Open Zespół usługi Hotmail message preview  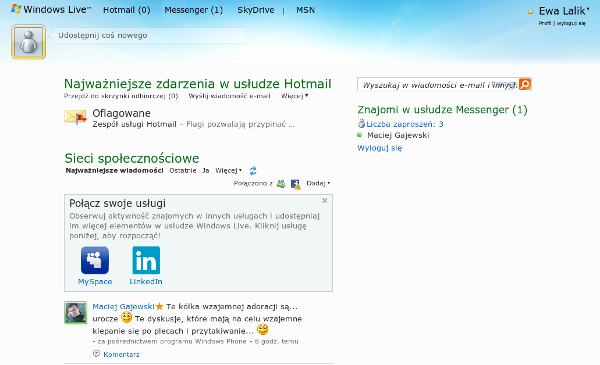[x=193, y=124]
